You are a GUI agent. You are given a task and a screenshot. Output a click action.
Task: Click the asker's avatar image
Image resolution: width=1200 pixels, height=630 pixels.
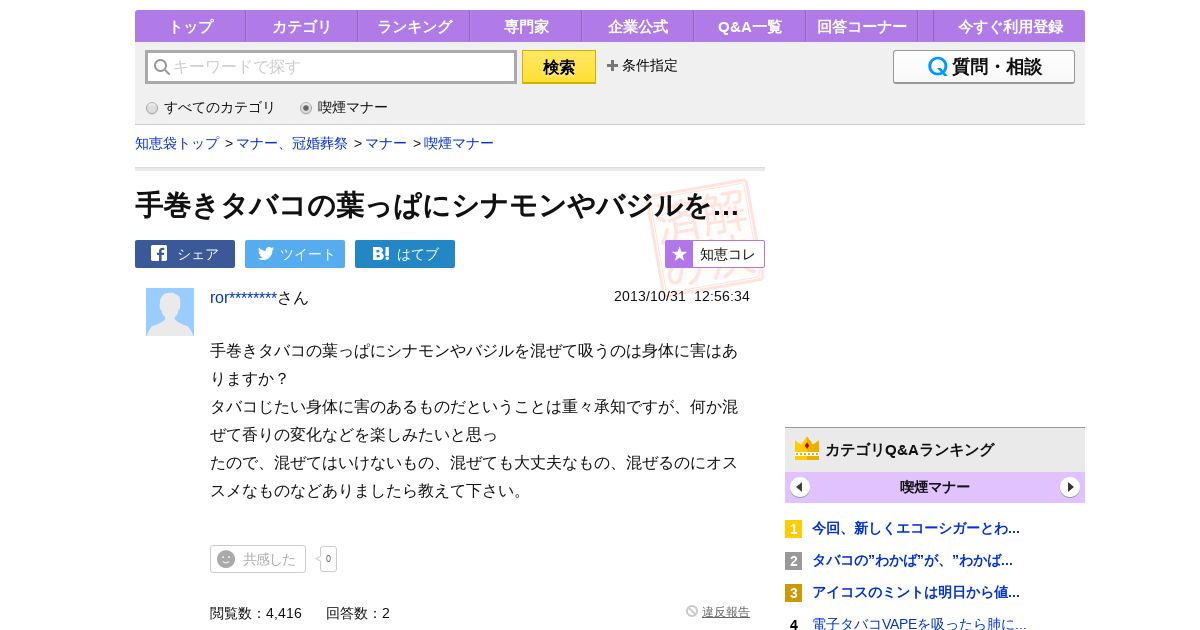170,312
